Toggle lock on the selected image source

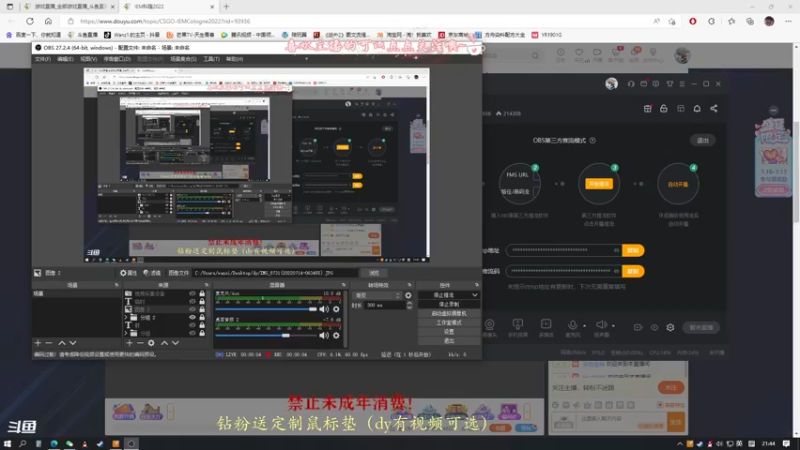(202, 309)
